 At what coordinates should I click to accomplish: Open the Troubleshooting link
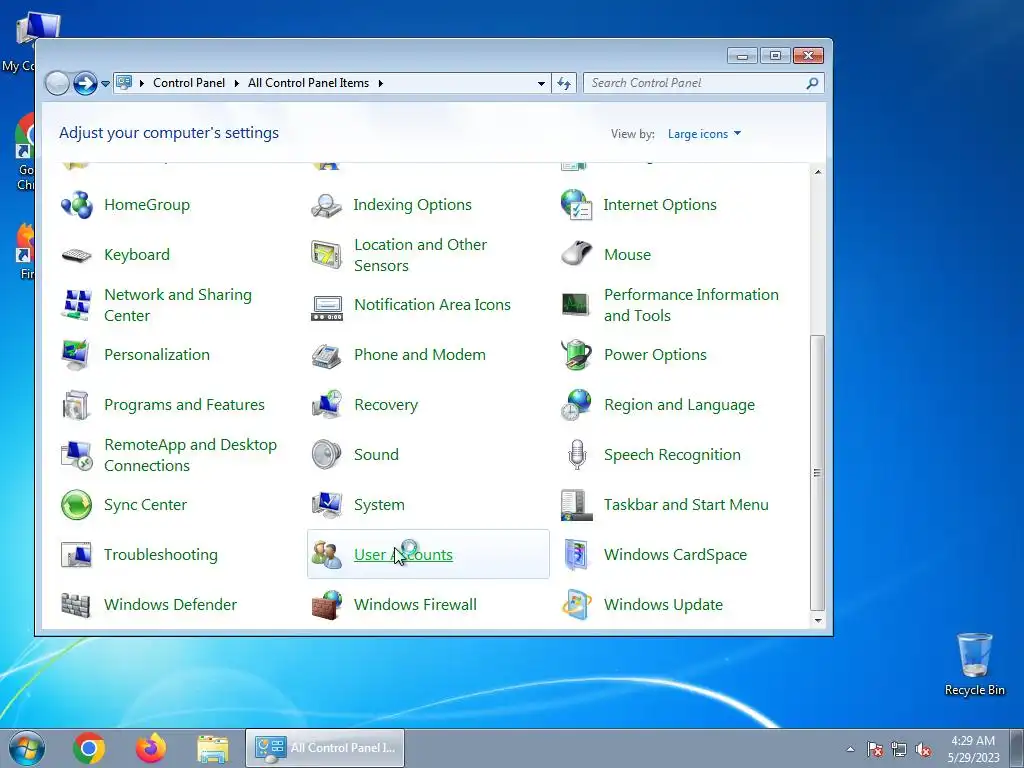(x=161, y=555)
